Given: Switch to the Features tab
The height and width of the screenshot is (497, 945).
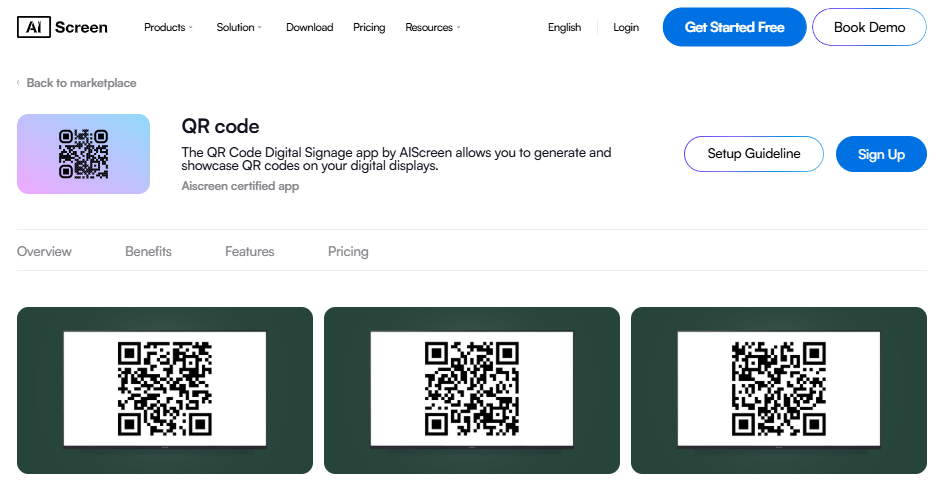Looking at the screenshot, I should (x=250, y=251).
